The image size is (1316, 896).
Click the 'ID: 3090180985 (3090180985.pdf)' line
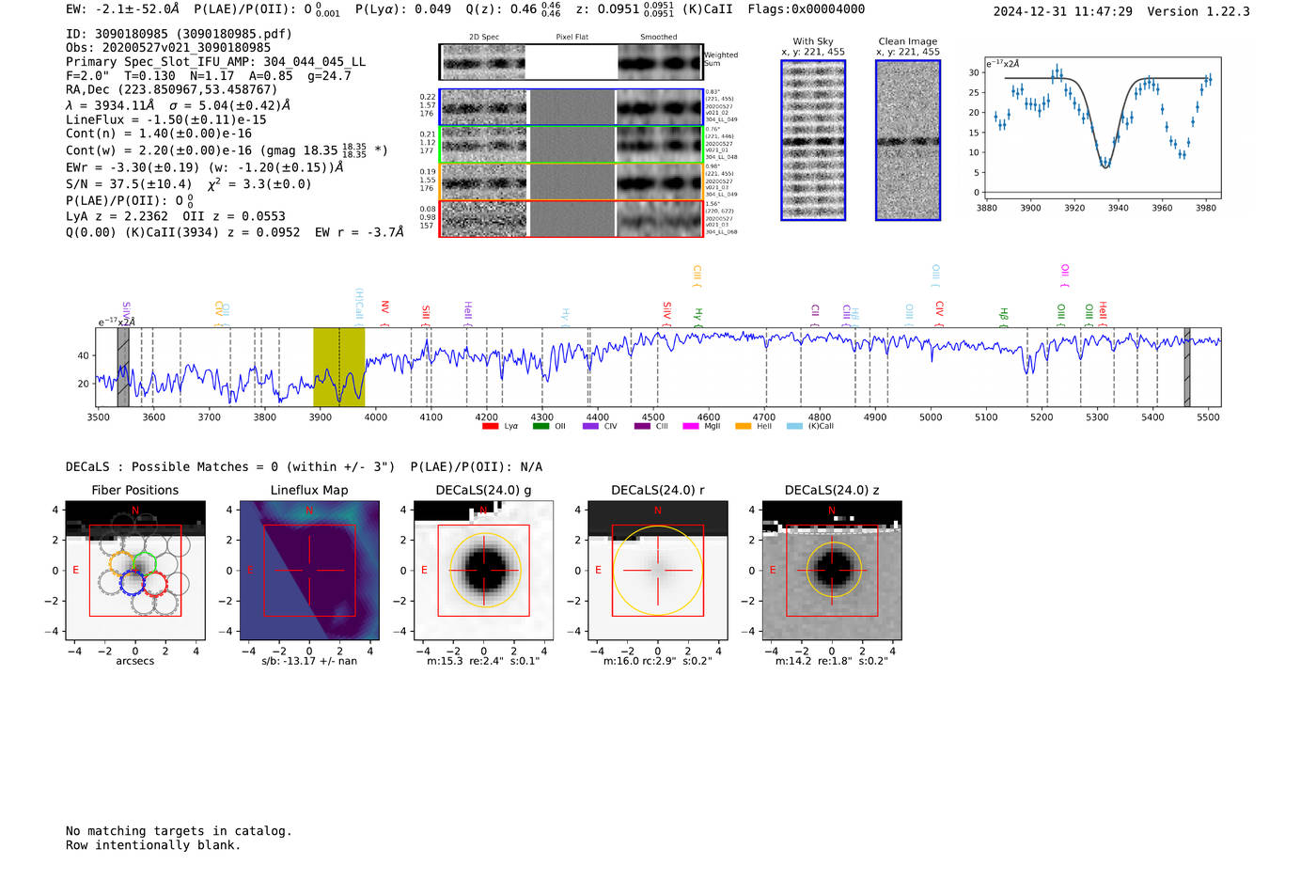pyautogui.click(x=179, y=34)
